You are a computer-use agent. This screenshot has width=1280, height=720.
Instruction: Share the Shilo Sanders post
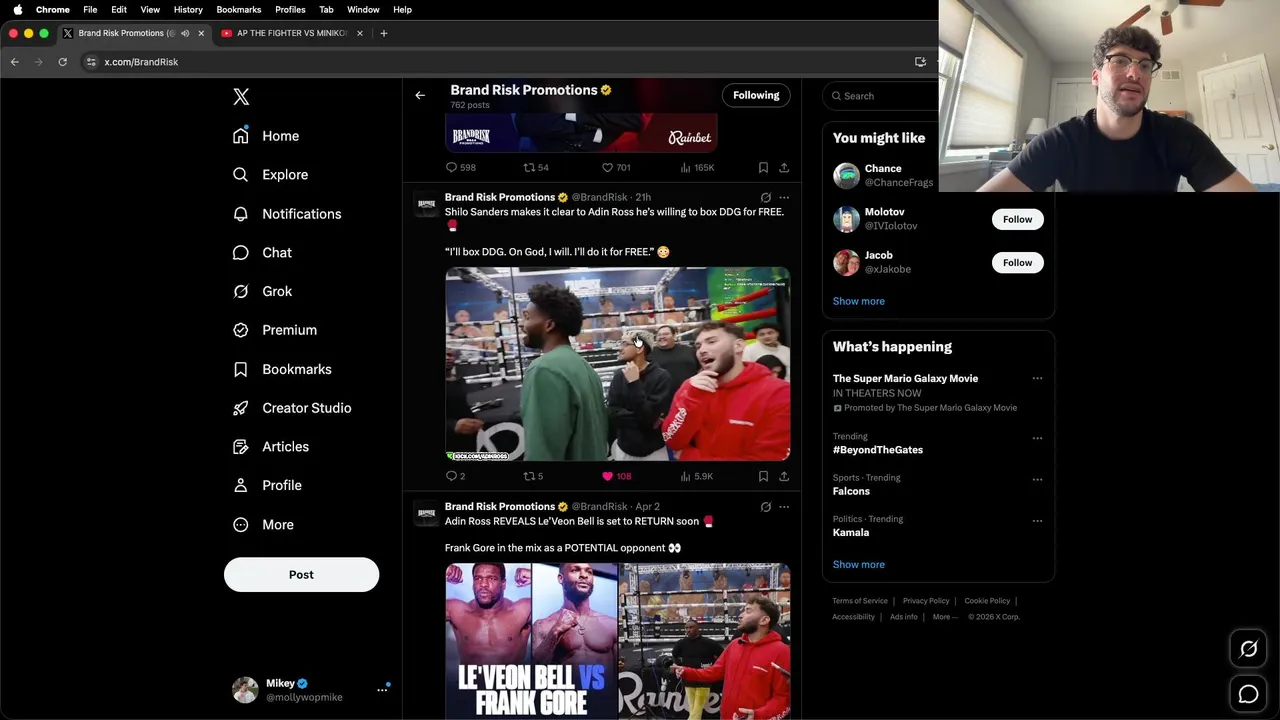point(784,477)
